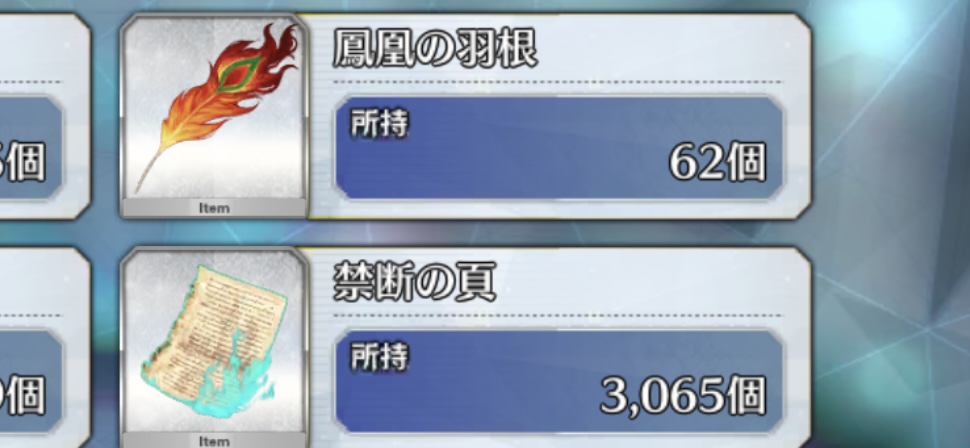Tap the cut-off count in upper left card
Screen dimensions: 970x448
[23, 162]
